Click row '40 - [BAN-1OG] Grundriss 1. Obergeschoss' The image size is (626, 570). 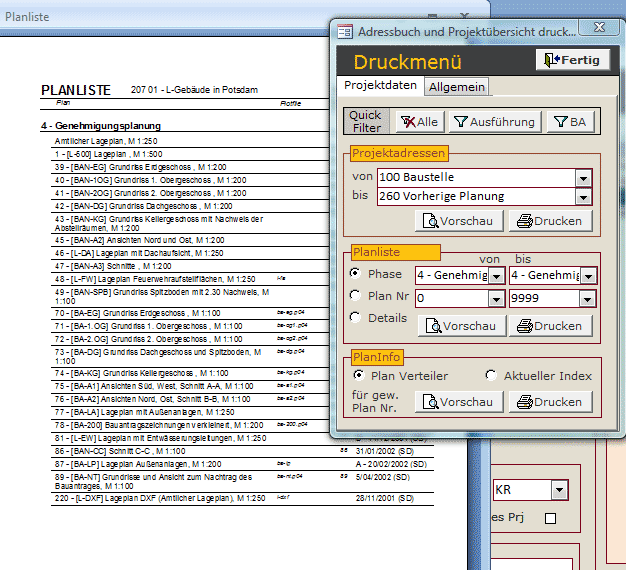151,180
